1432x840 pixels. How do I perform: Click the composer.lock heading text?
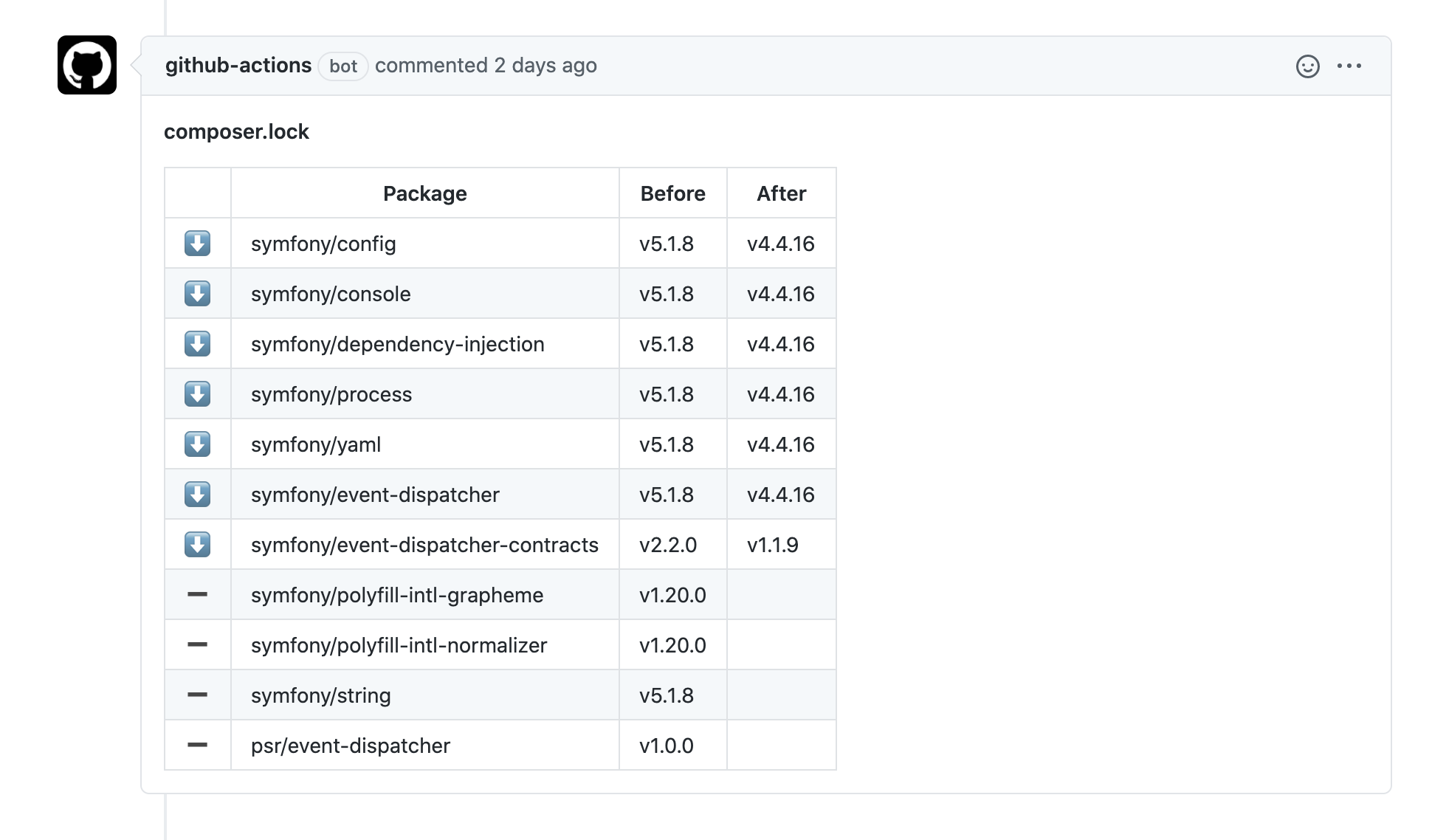tap(236, 132)
